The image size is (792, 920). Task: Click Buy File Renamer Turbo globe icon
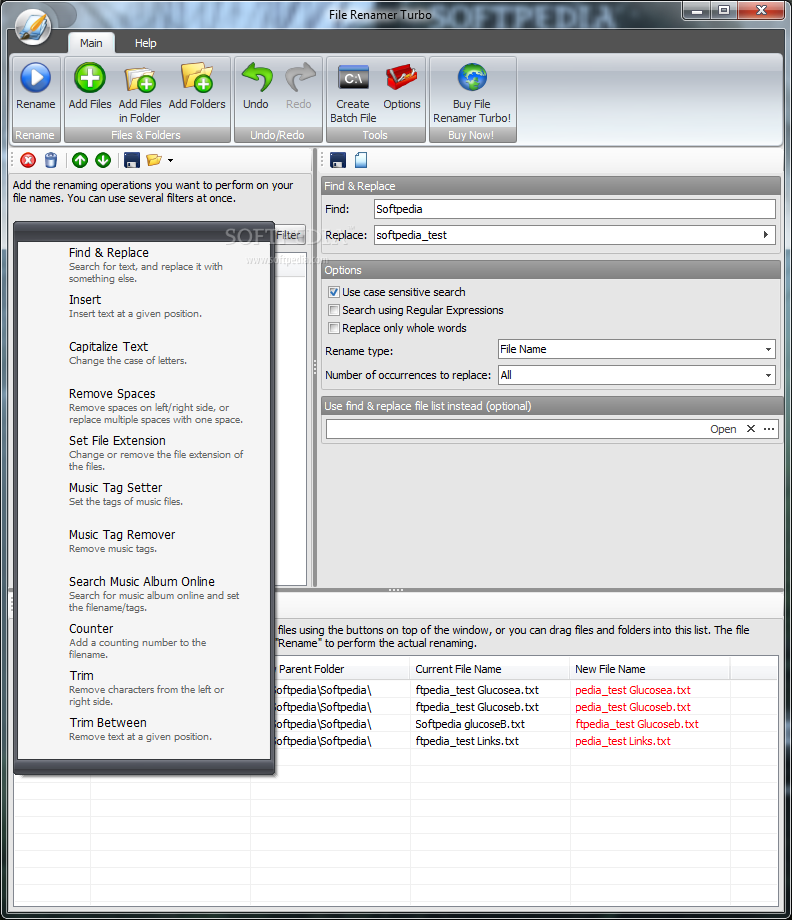[x=472, y=77]
